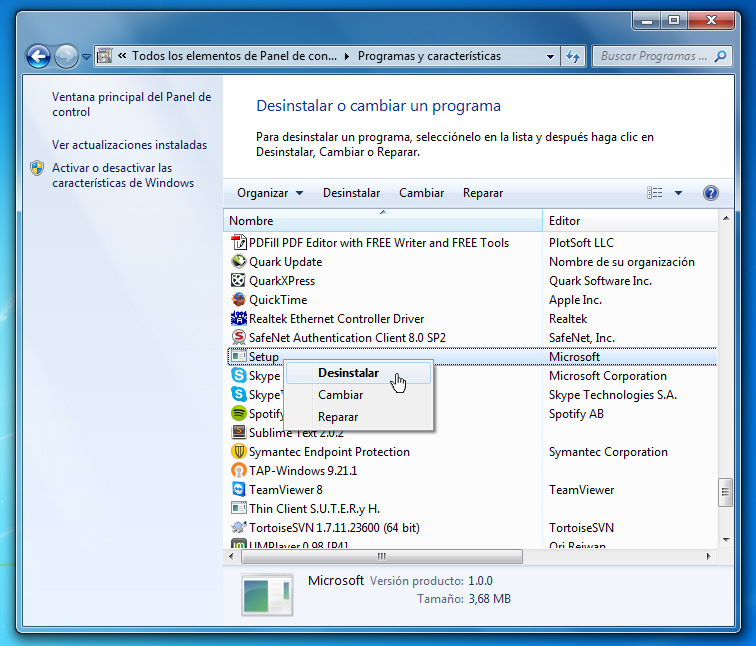Select Reparar in the context menu
The height and width of the screenshot is (646, 756).
[338, 417]
